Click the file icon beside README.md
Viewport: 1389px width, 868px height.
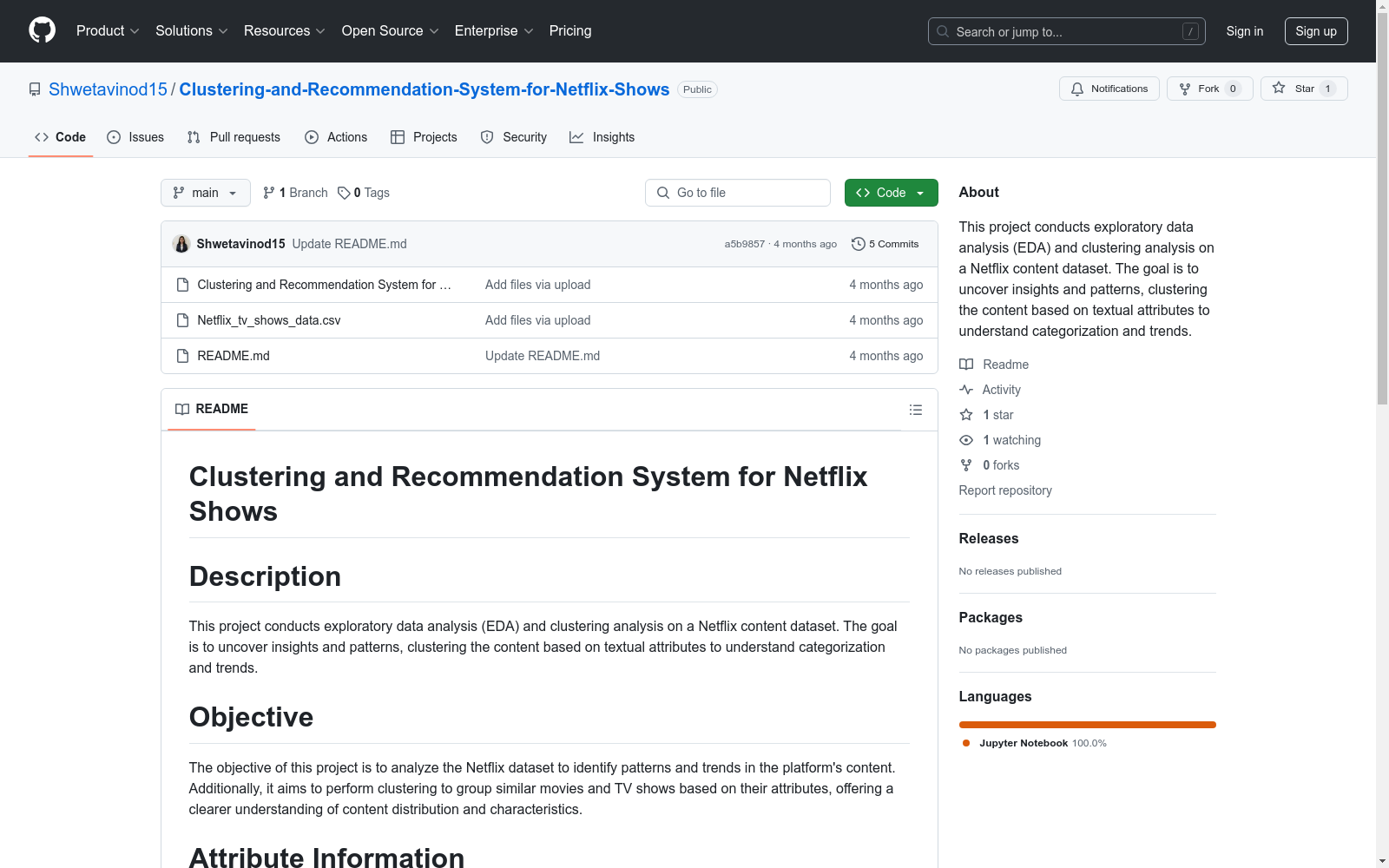pyautogui.click(x=182, y=356)
